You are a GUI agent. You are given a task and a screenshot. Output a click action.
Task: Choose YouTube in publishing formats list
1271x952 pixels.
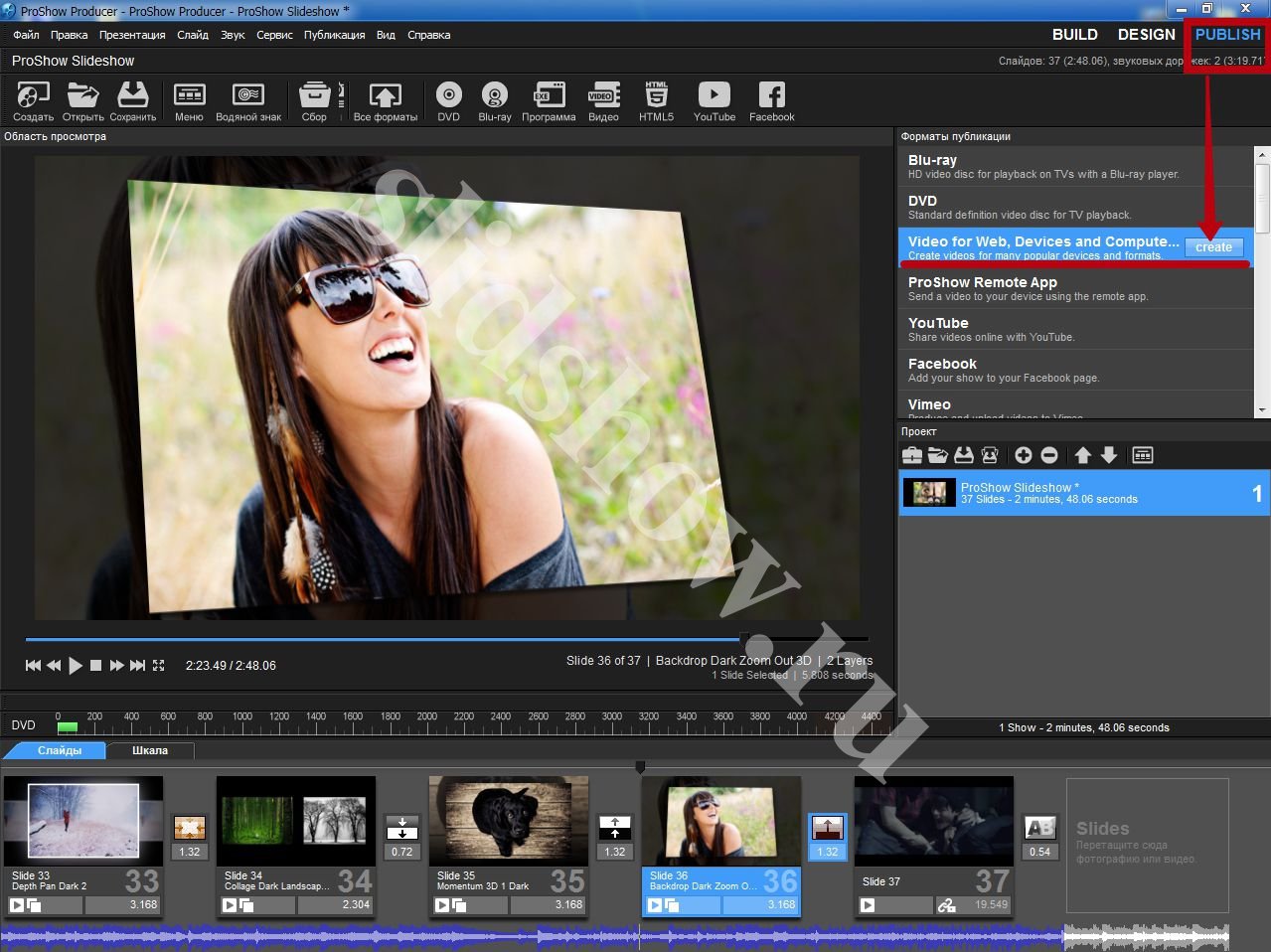(1075, 329)
